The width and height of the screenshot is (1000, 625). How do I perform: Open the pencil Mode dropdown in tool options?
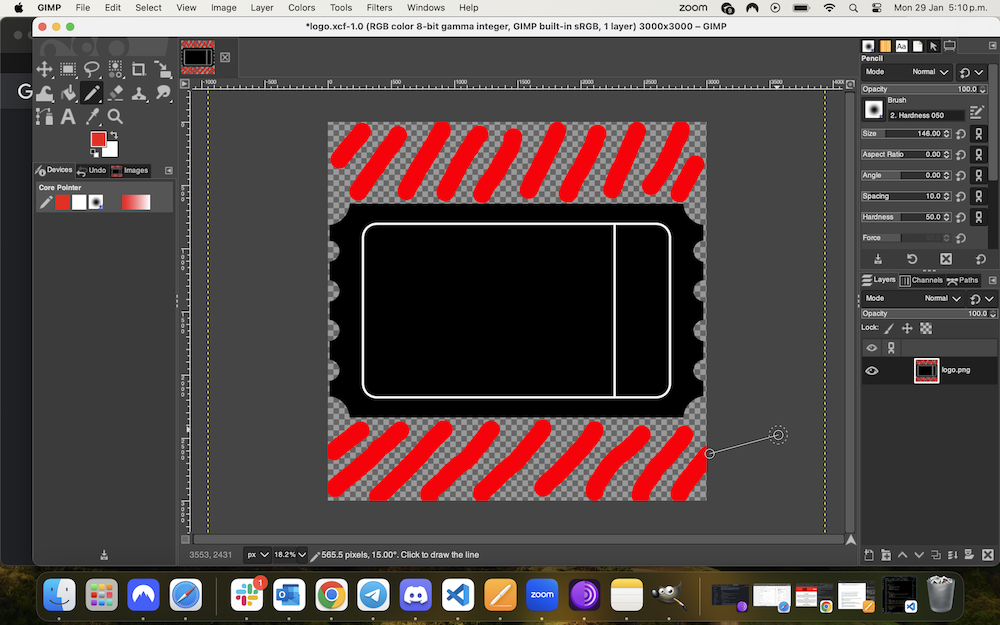click(930, 72)
